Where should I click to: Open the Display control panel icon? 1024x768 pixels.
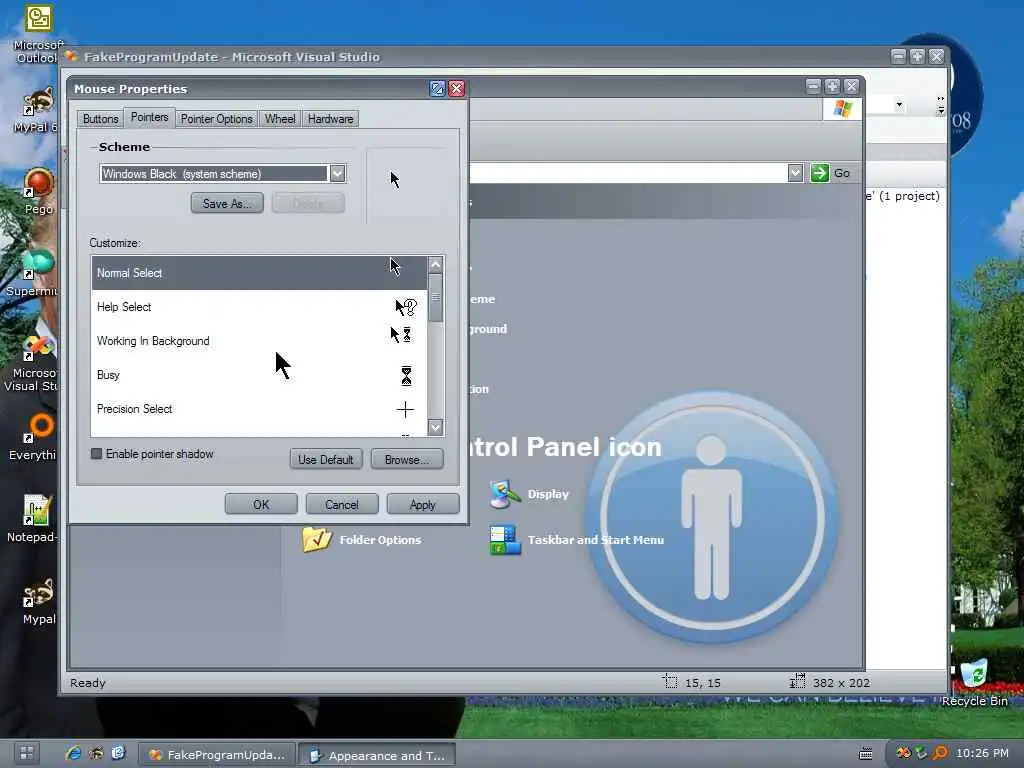click(504, 494)
